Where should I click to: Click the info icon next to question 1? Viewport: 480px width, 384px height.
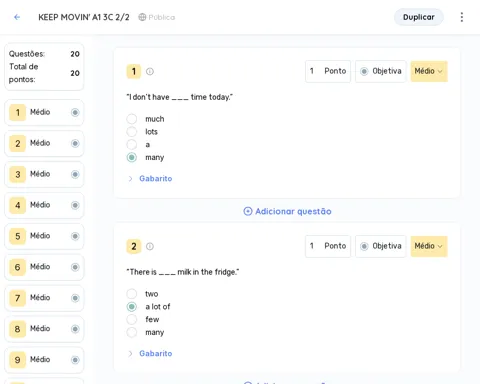pyautogui.click(x=150, y=71)
